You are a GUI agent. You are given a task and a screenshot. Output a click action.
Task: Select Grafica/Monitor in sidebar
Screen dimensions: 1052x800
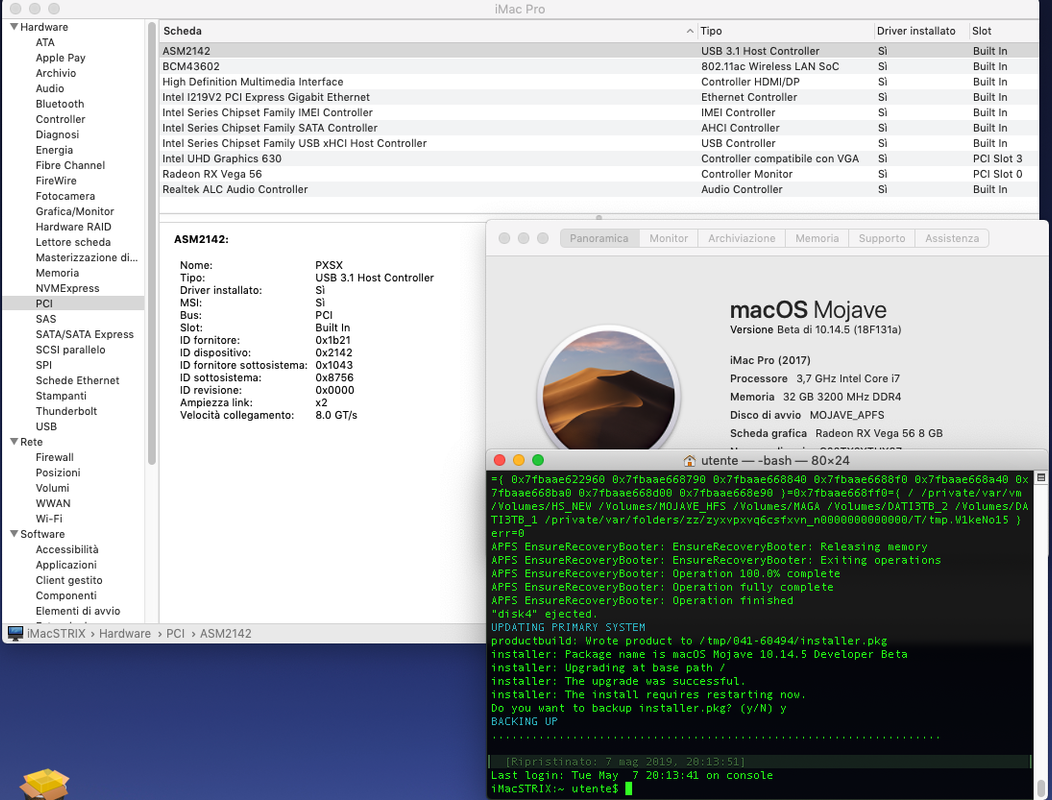pyautogui.click(x=74, y=211)
